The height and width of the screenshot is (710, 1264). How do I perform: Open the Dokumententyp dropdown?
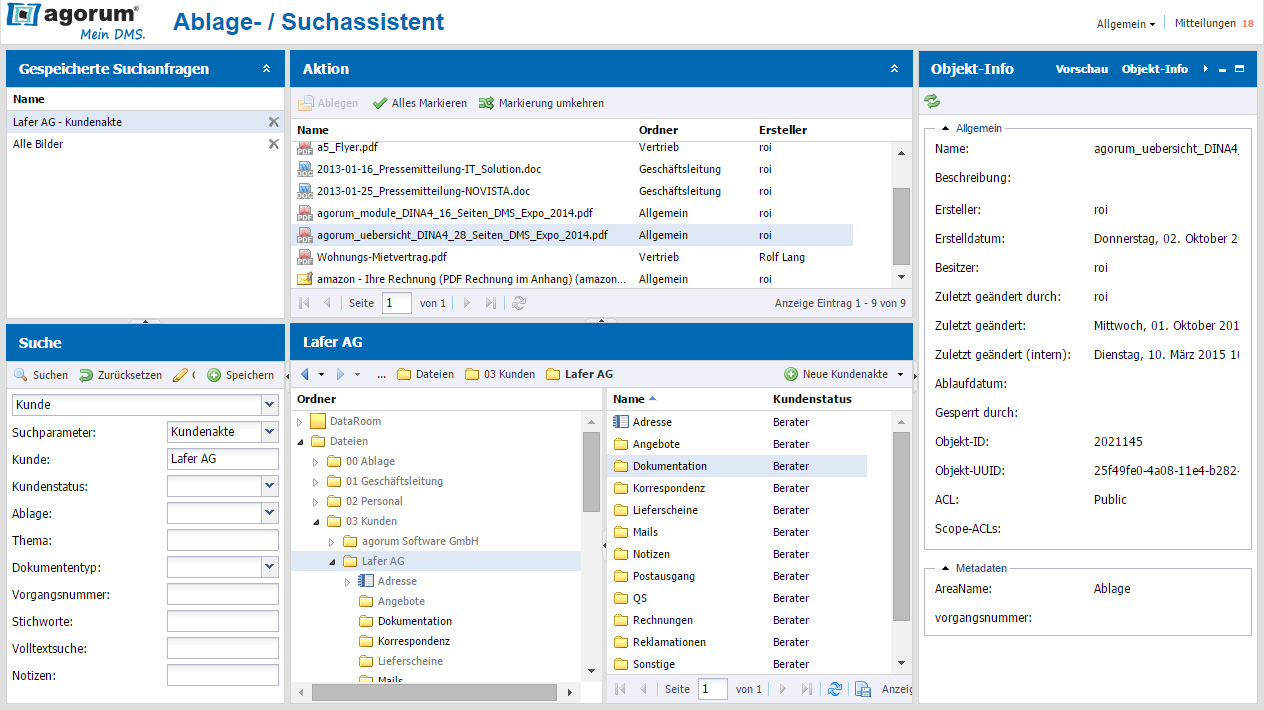point(269,566)
